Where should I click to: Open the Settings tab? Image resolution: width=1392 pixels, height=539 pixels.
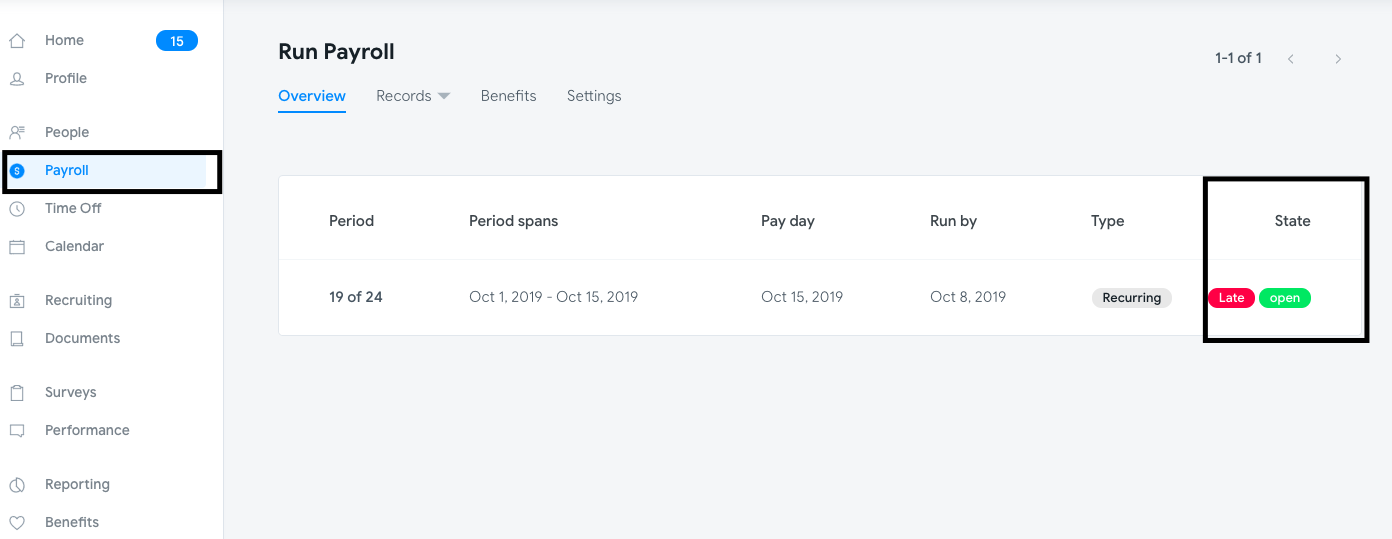click(594, 96)
